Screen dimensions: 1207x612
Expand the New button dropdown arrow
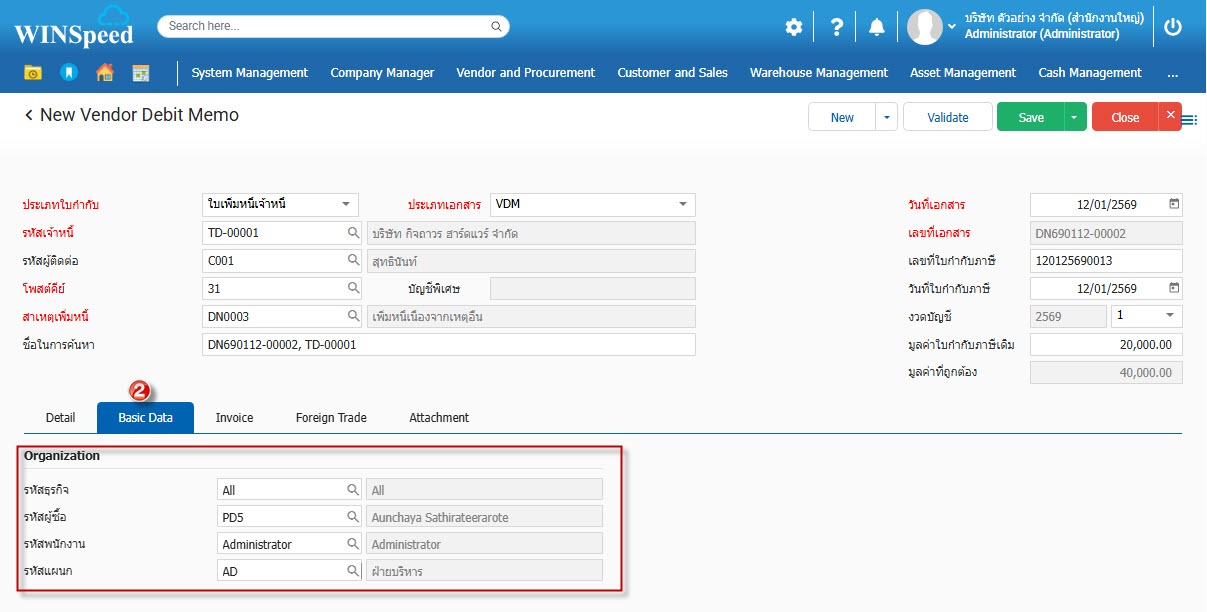[x=886, y=117]
